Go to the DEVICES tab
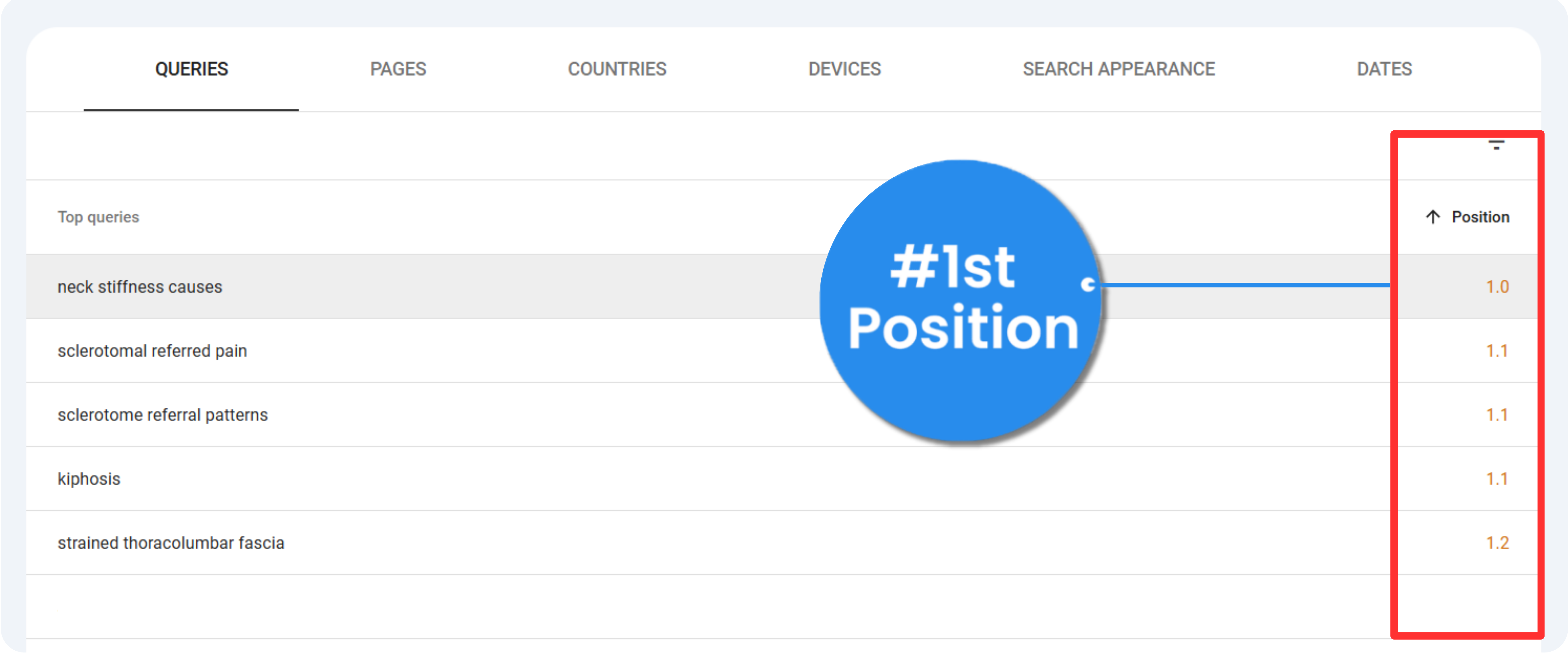The width and height of the screenshot is (1568, 653). [844, 69]
